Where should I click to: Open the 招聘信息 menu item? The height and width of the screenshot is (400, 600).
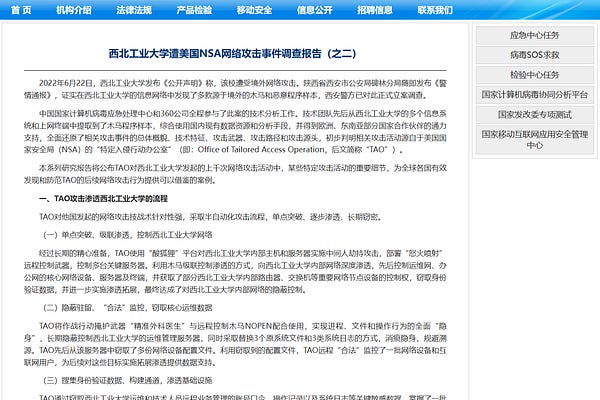375,10
